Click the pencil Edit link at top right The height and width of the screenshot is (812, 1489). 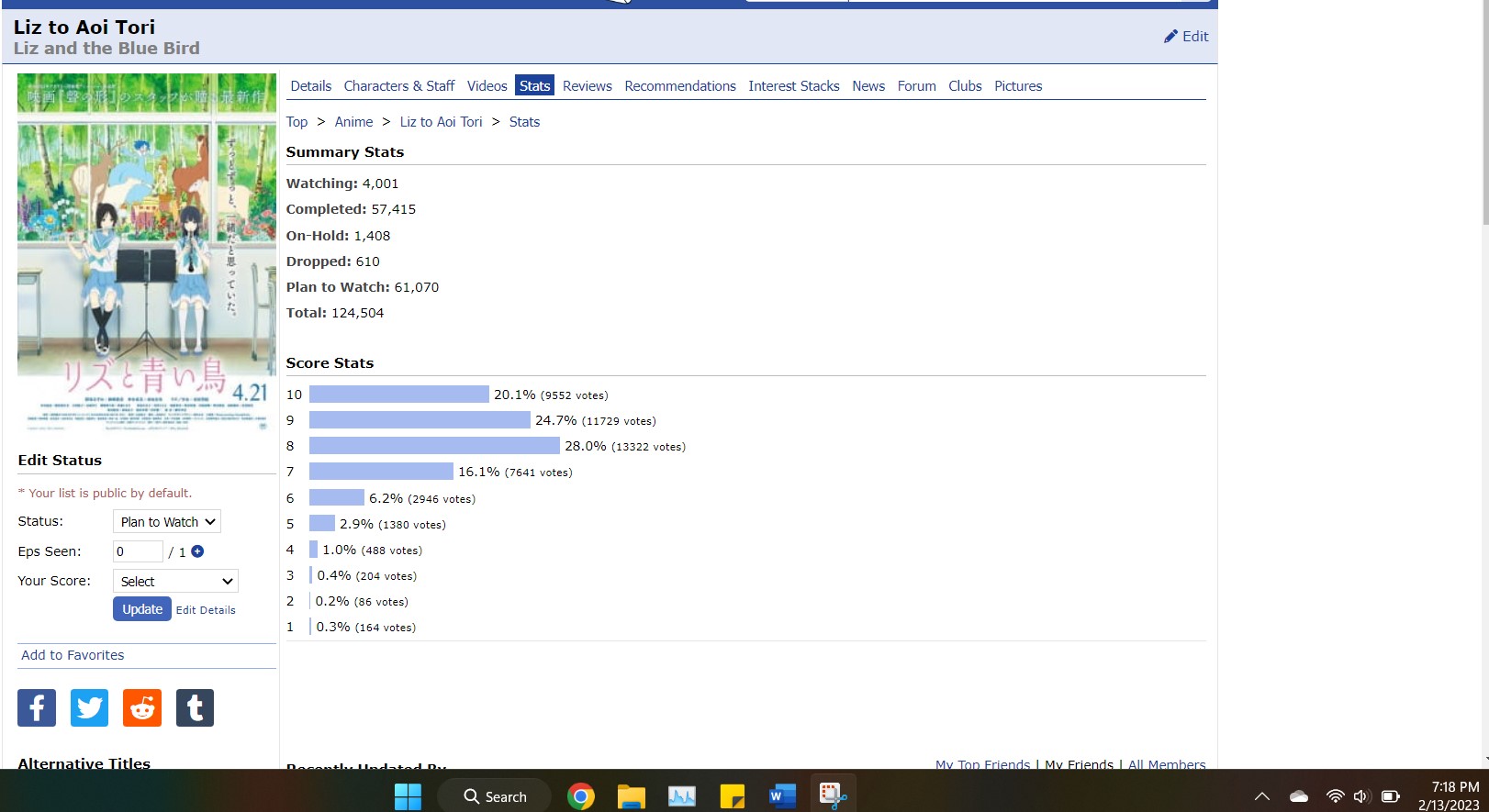coord(1186,37)
